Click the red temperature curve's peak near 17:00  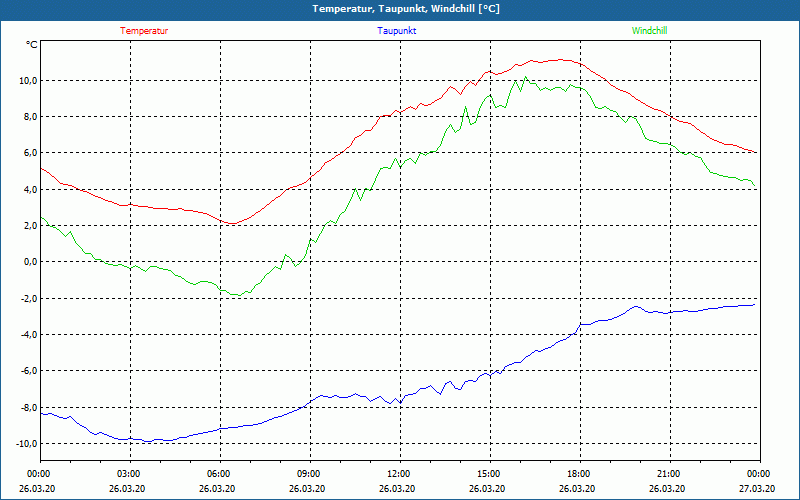[x=561, y=60]
